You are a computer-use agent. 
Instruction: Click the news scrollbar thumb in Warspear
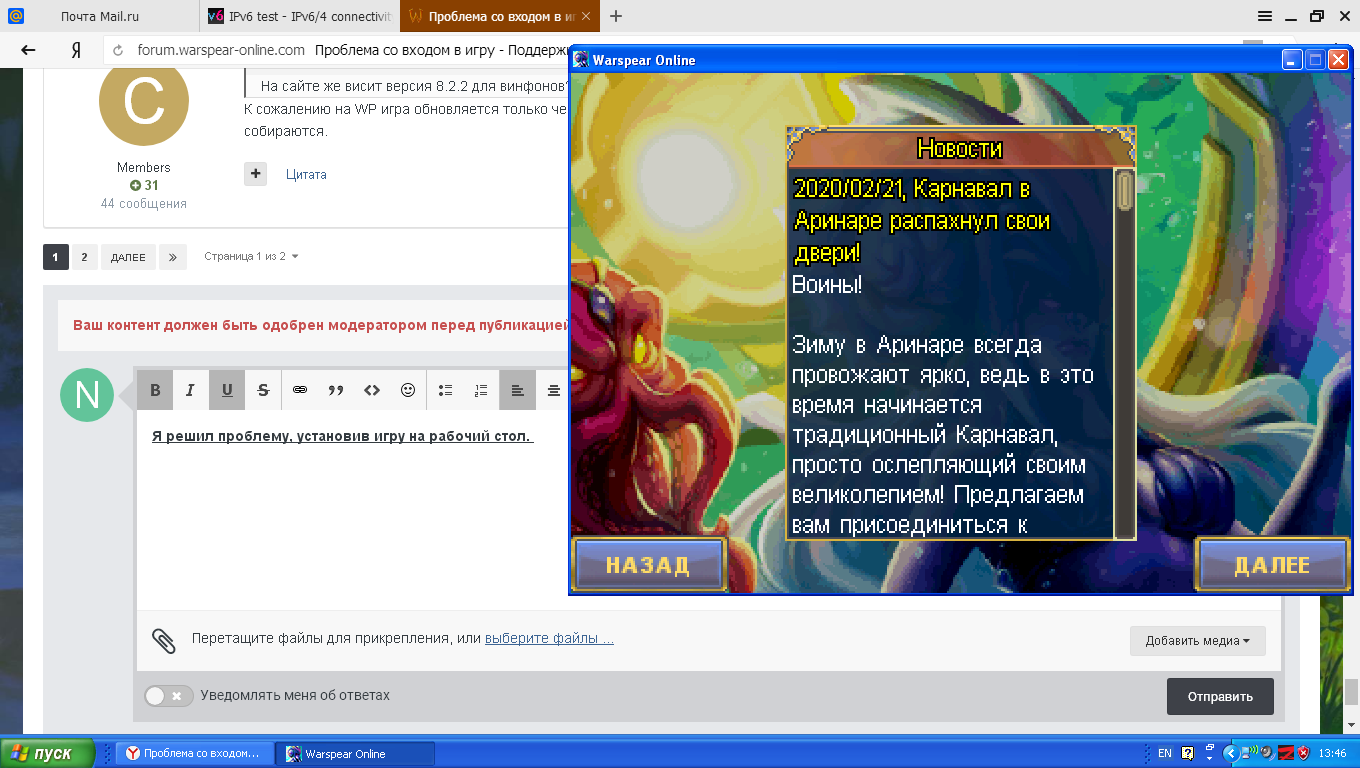[1125, 191]
